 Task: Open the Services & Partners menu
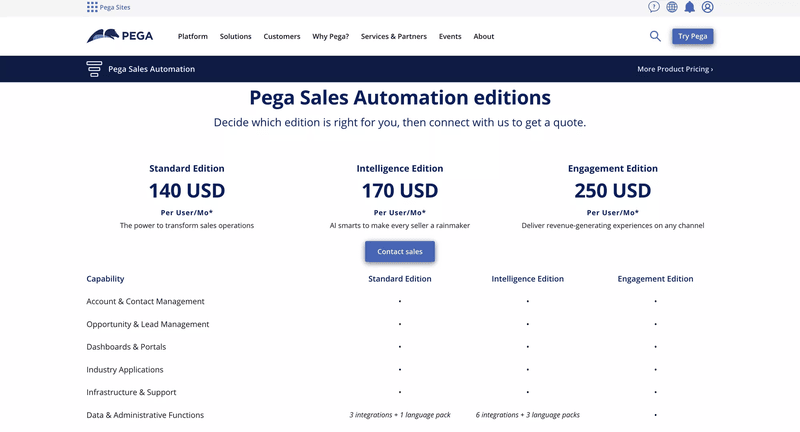coord(394,36)
